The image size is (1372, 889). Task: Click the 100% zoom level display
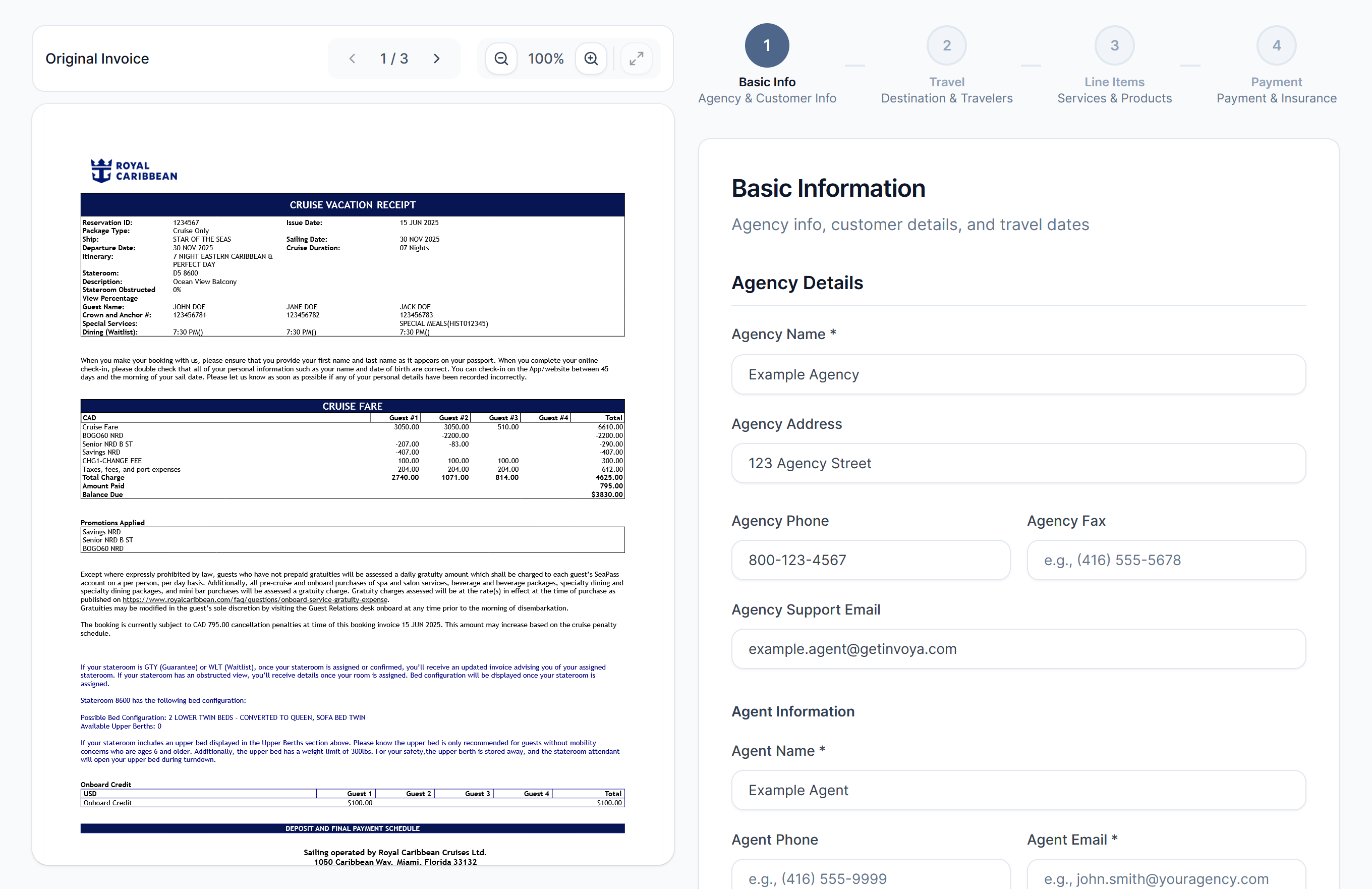click(545, 58)
